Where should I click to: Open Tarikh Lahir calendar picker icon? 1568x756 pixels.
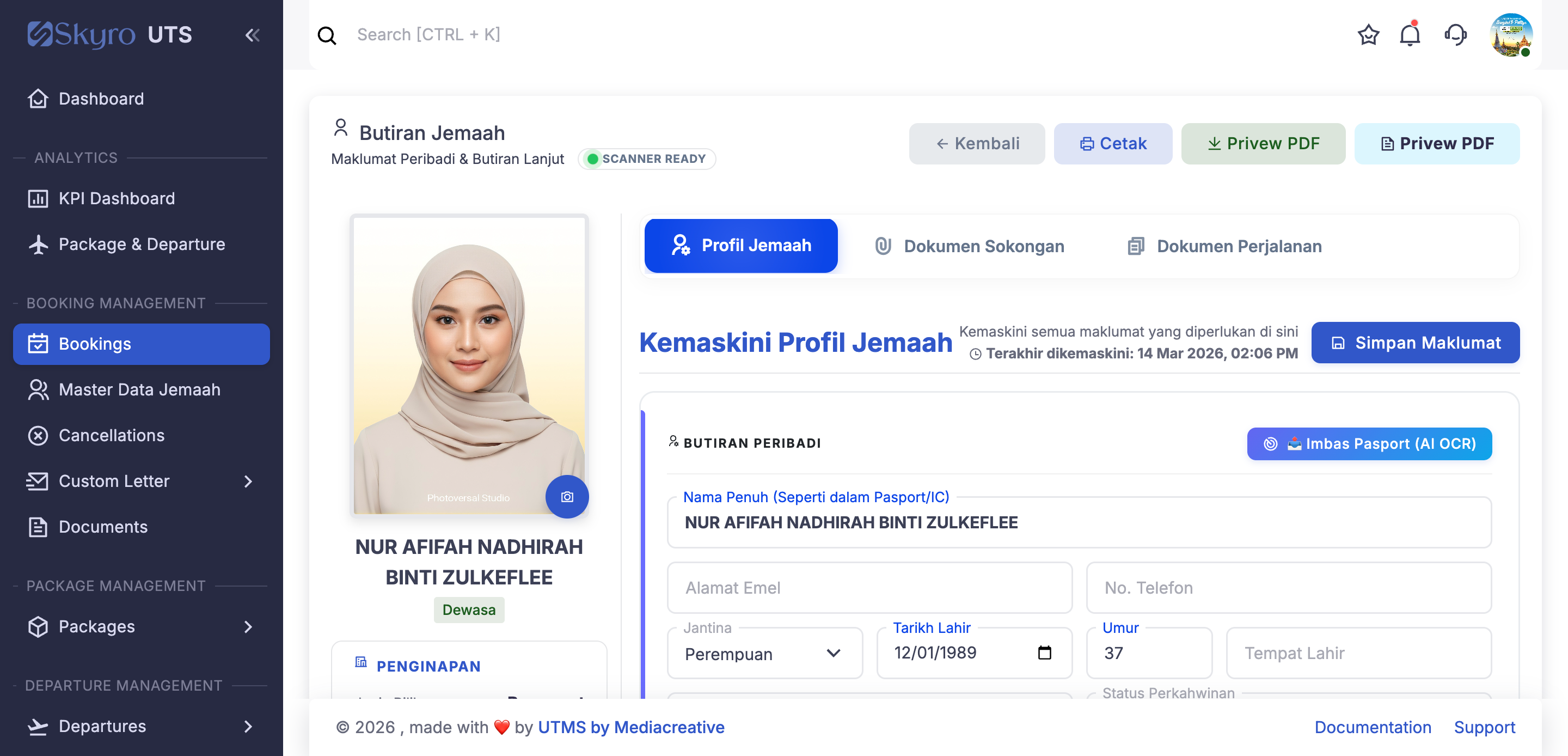click(1044, 653)
